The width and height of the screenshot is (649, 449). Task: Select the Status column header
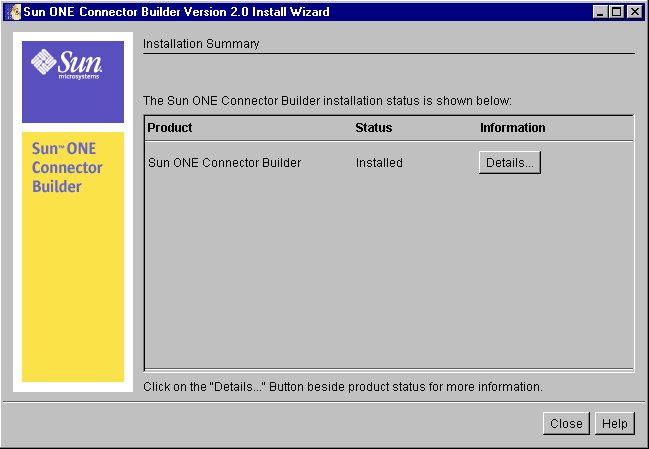pos(373,127)
